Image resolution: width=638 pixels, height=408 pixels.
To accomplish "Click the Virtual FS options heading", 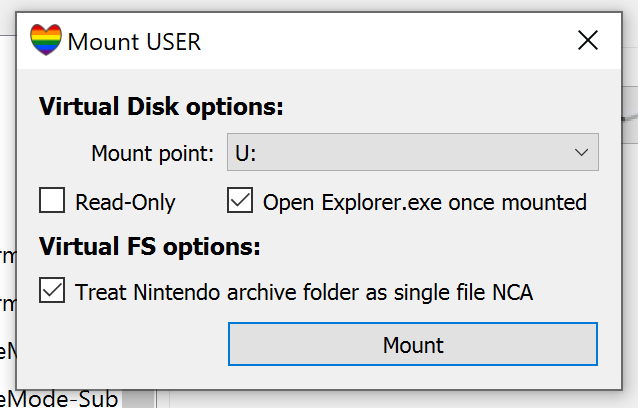I will tap(149, 246).
